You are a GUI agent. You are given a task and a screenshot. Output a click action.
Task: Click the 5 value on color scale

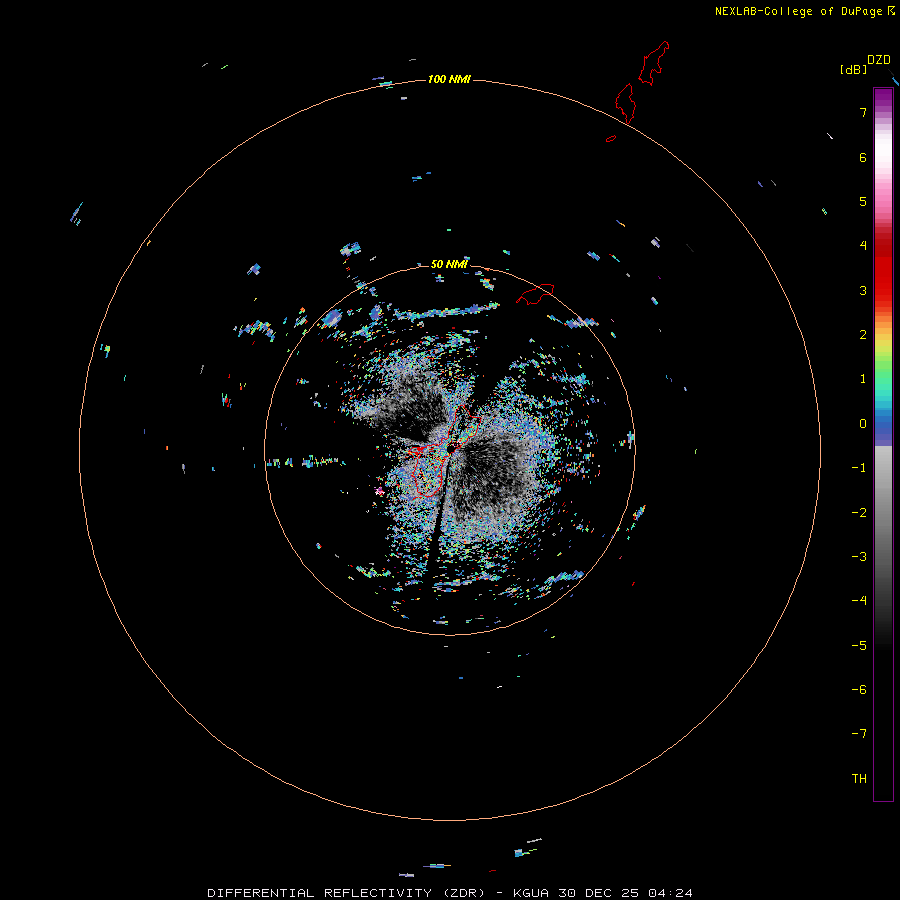click(x=863, y=201)
